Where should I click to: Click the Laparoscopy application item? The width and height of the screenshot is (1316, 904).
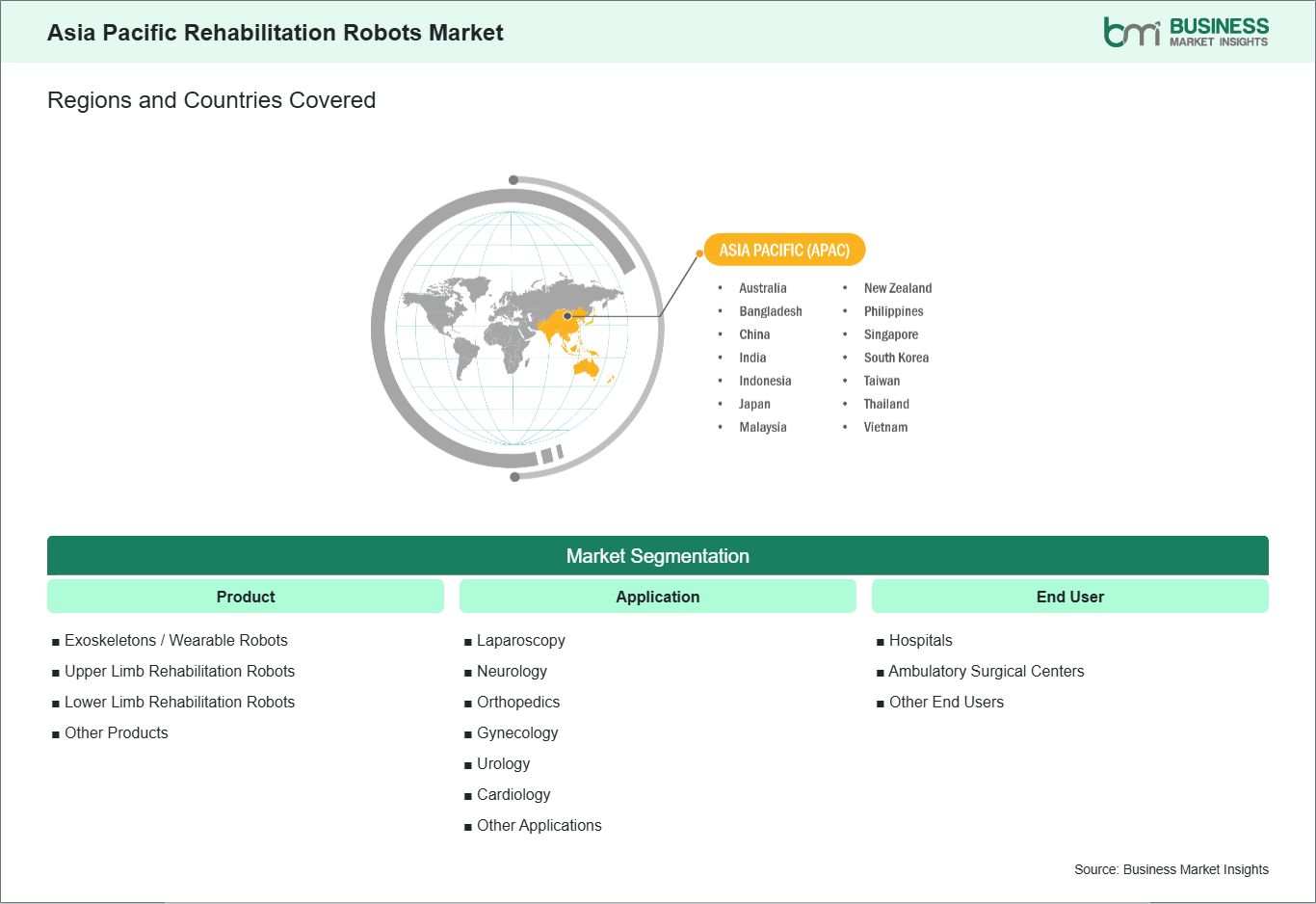[520, 640]
